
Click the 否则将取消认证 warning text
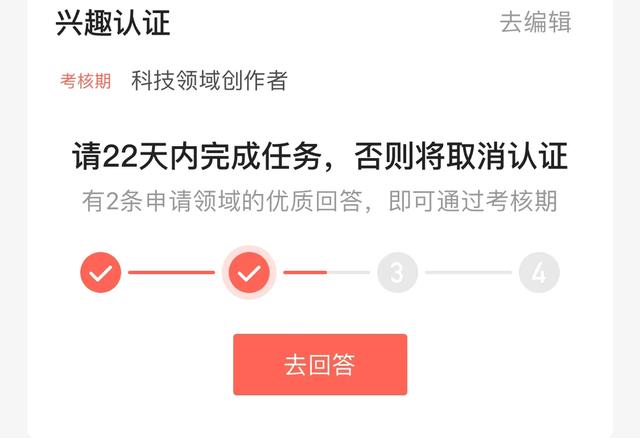[461, 156]
